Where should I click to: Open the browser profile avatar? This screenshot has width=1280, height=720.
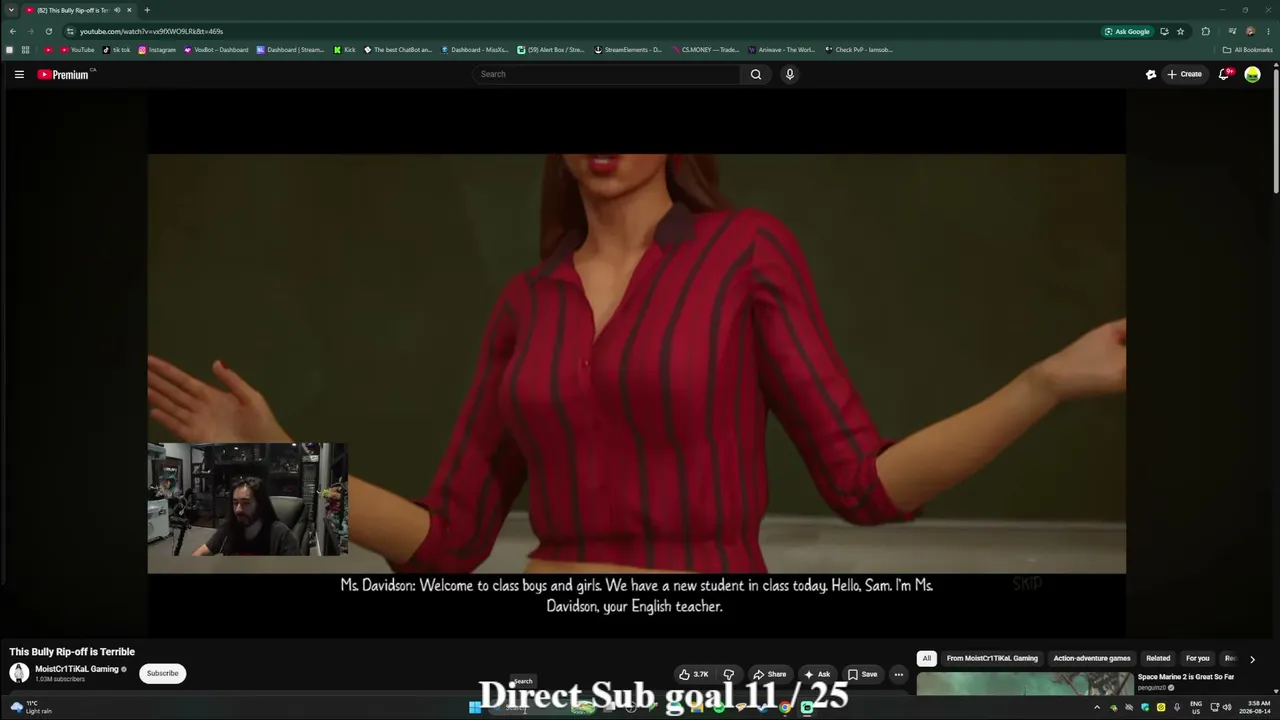pyautogui.click(x=1250, y=31)
